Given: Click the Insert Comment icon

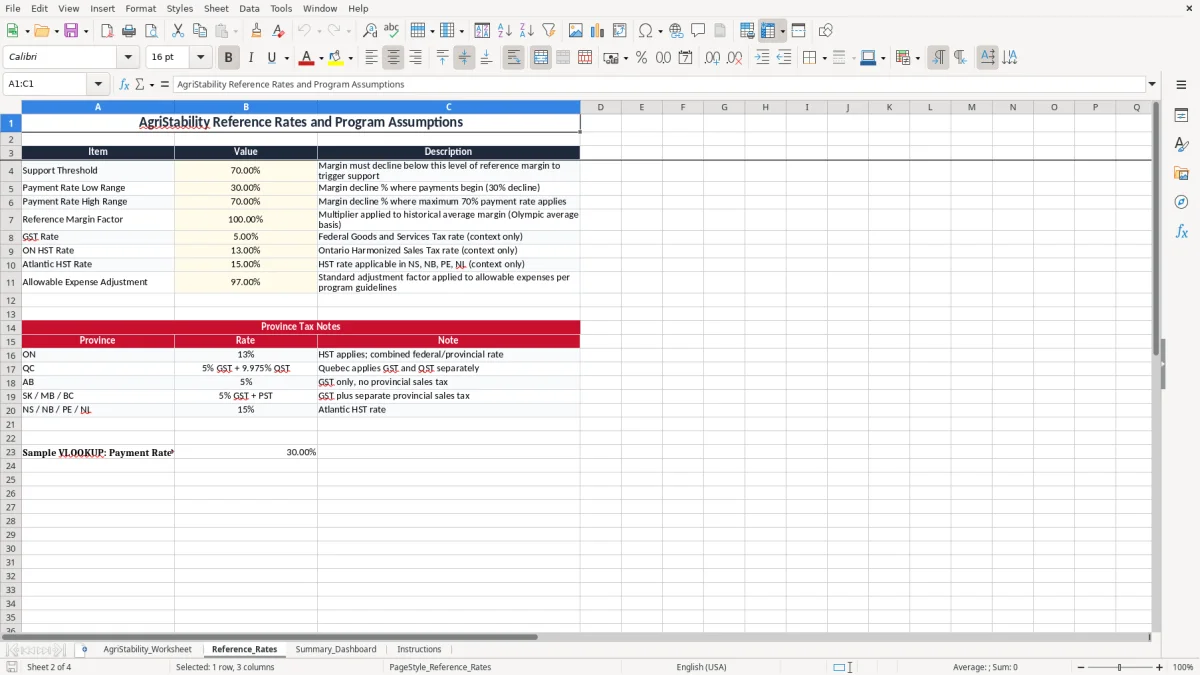Looking at the screenshot, I should click(698, 31).
